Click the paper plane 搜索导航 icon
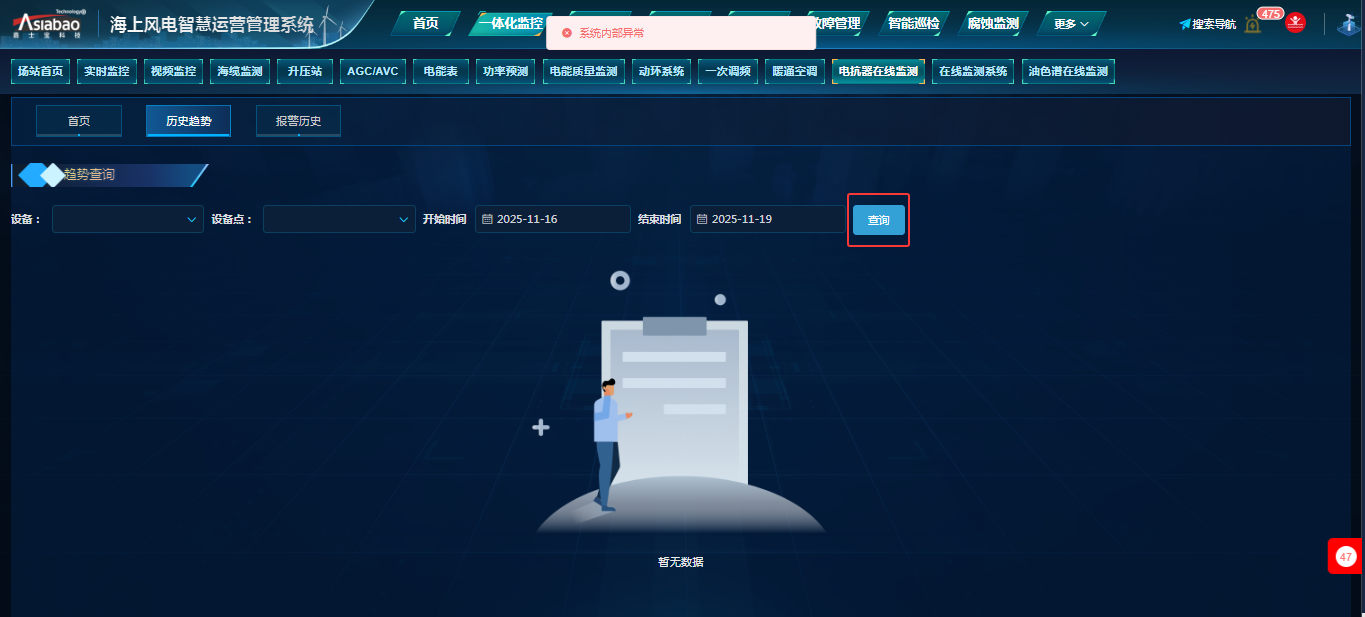The image size is (1365, 617). coord(1185,24)
